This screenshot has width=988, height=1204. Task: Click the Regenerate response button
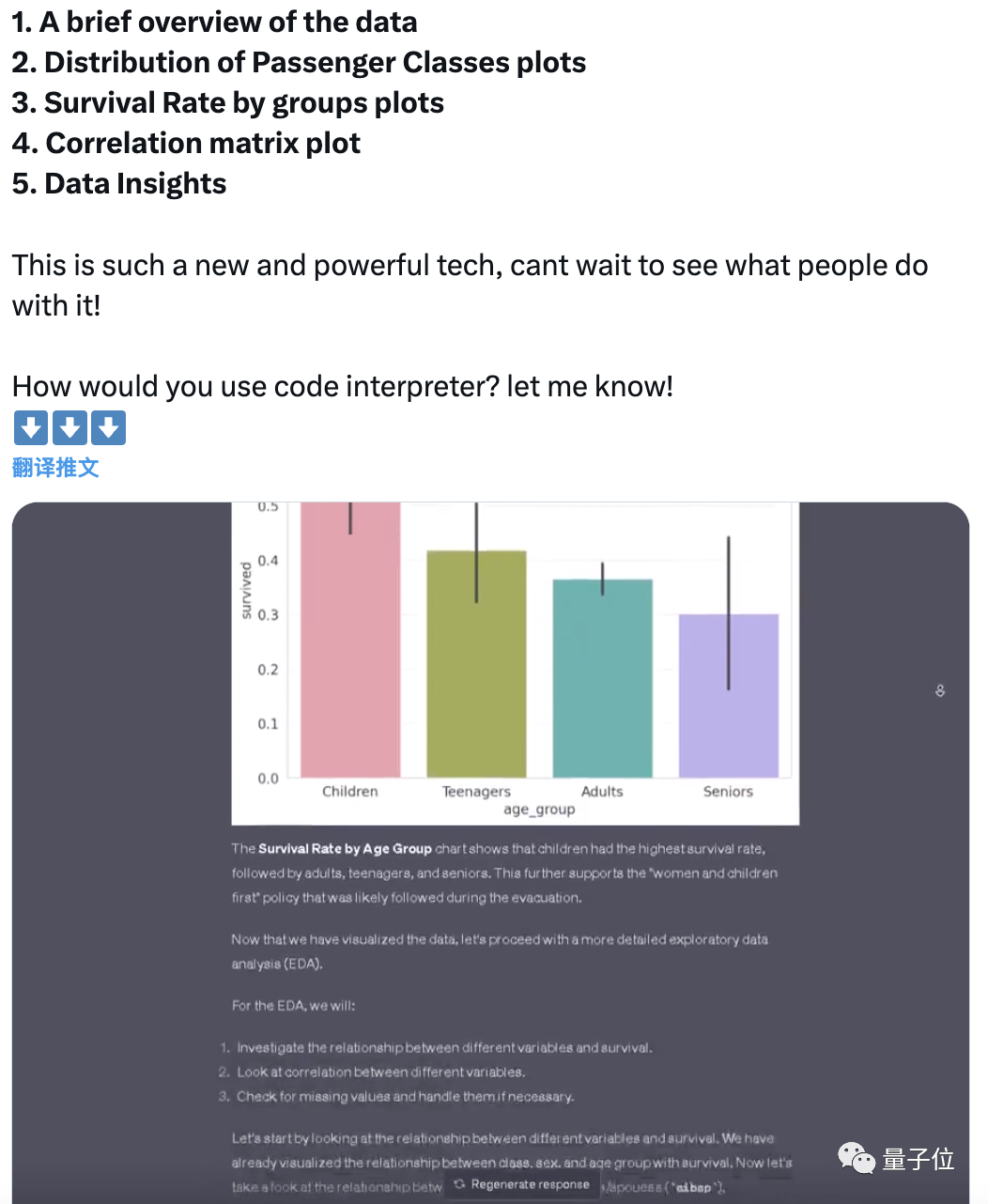[521, 1184]
